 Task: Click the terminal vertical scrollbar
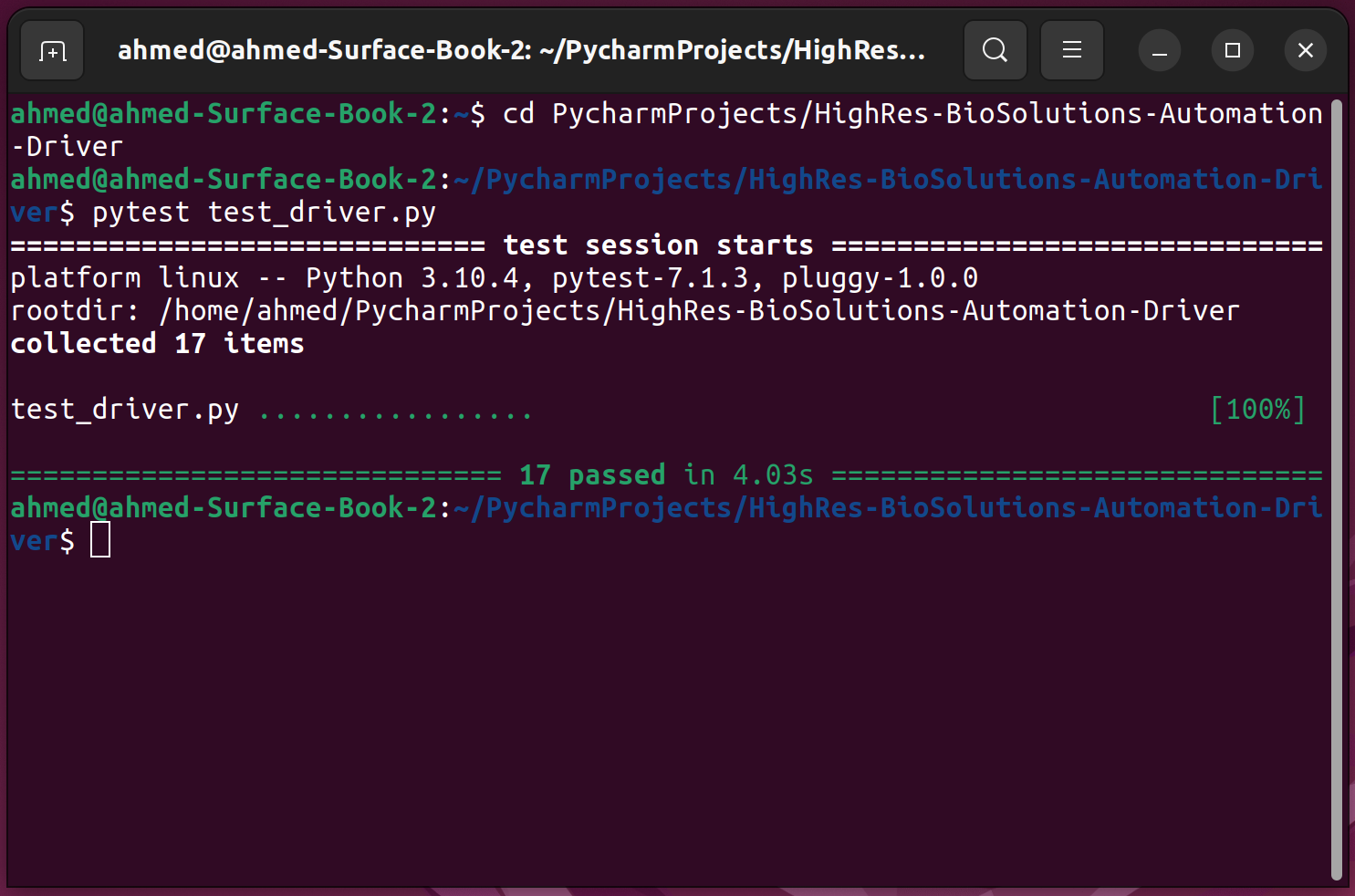tap(1337, 490)
